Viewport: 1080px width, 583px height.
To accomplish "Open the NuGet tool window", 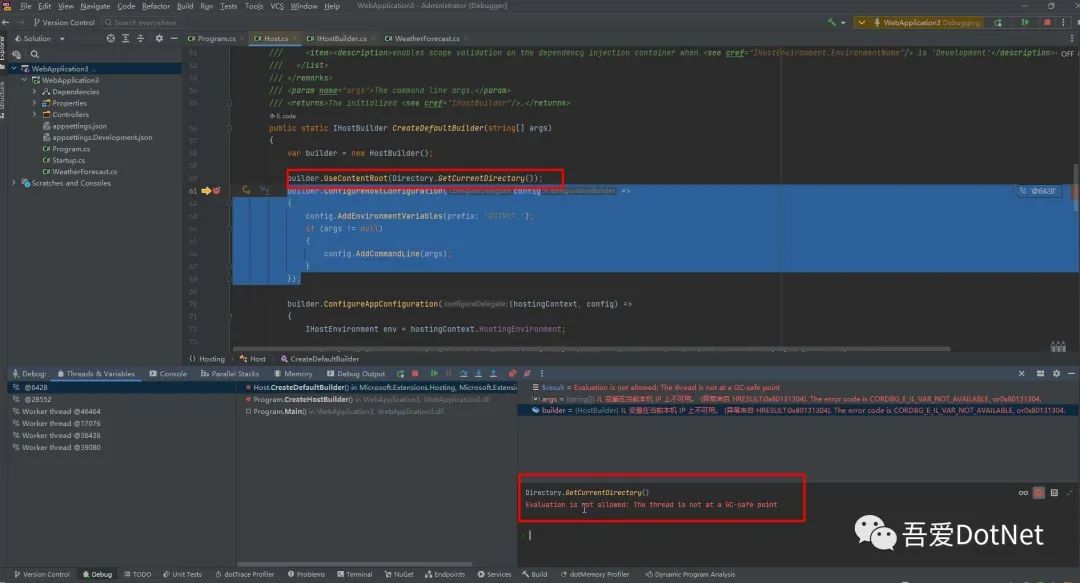I will click(399, 574).
